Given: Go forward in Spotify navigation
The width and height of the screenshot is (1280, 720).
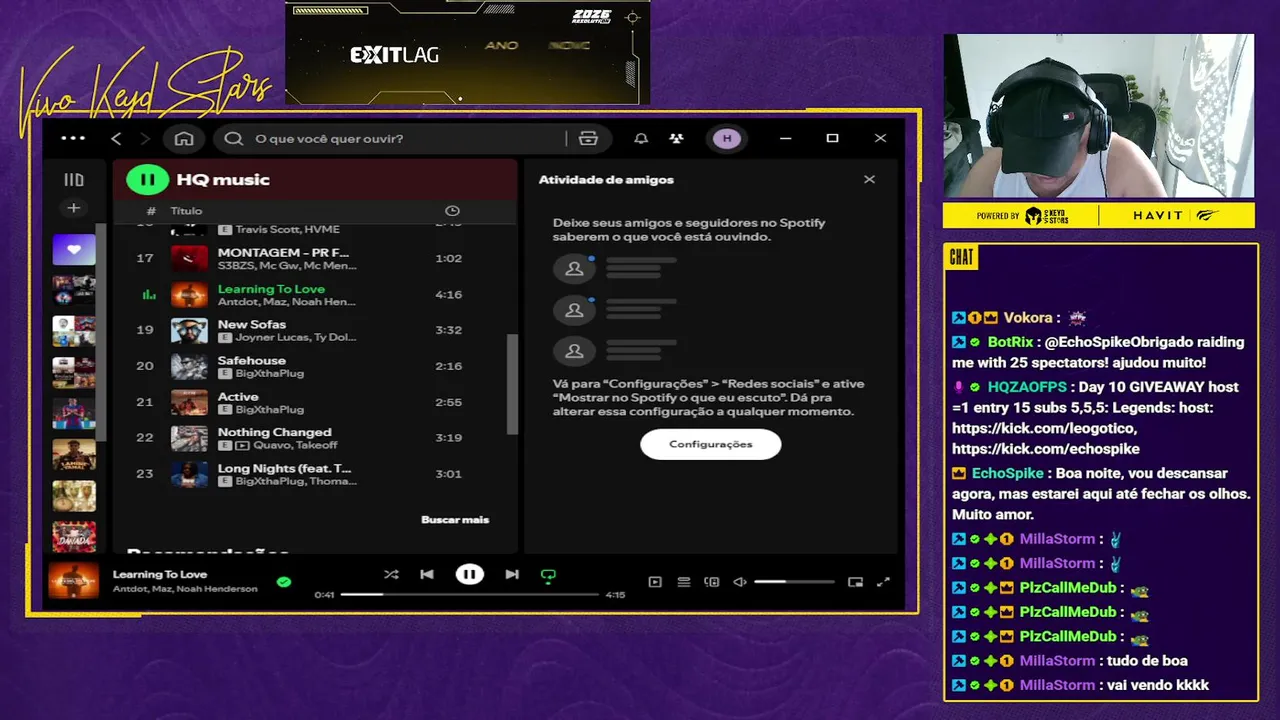Looking at the screenshot, I should (x=144, y=138).
